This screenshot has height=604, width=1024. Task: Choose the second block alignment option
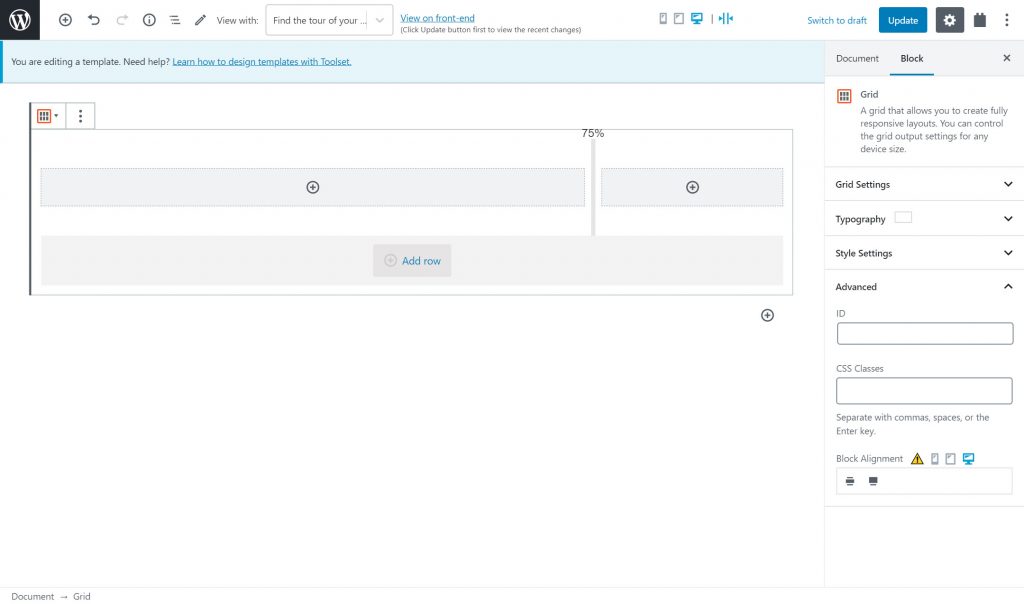[x=873, y=481]
